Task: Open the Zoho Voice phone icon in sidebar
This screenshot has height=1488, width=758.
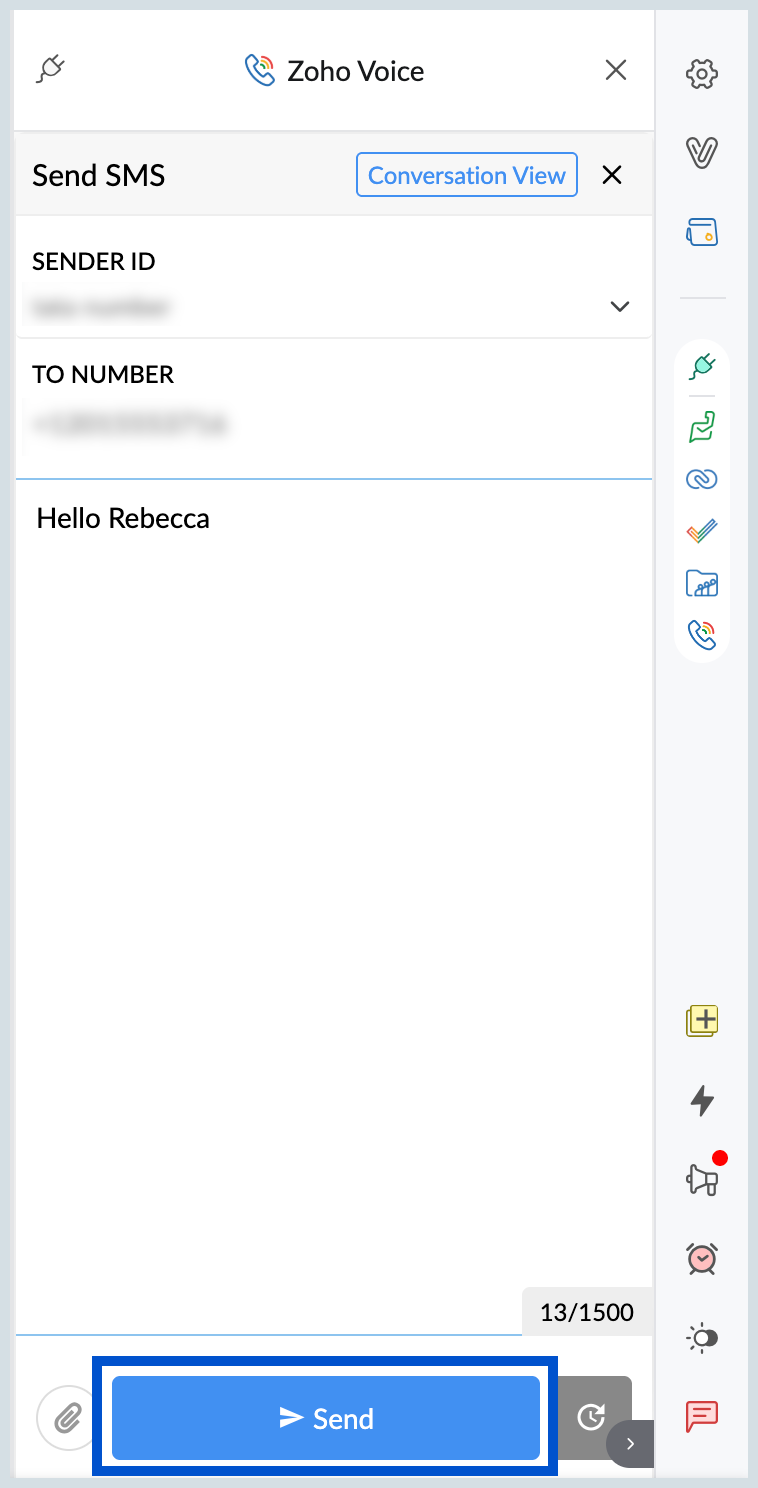Action: pyautogui.click(x=703, y=634)
